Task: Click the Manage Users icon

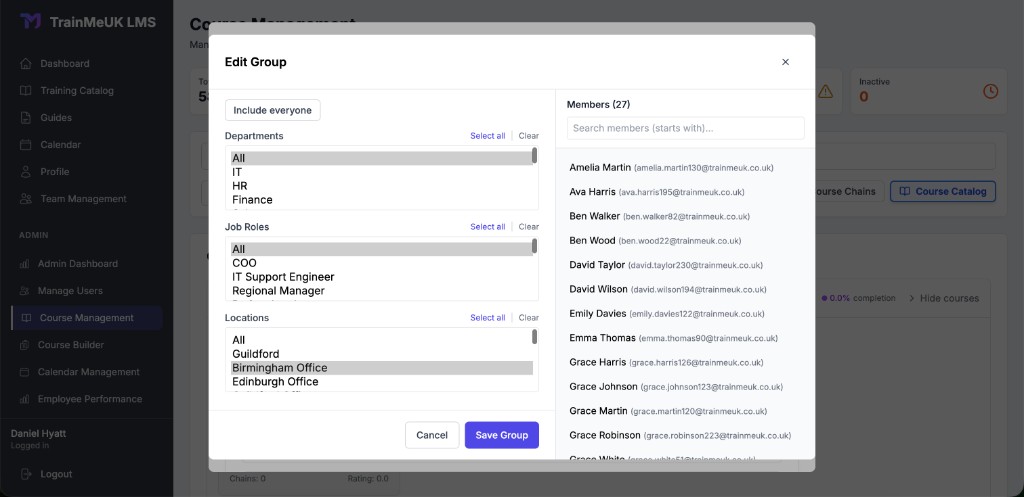Action: [x=24, y=291]
